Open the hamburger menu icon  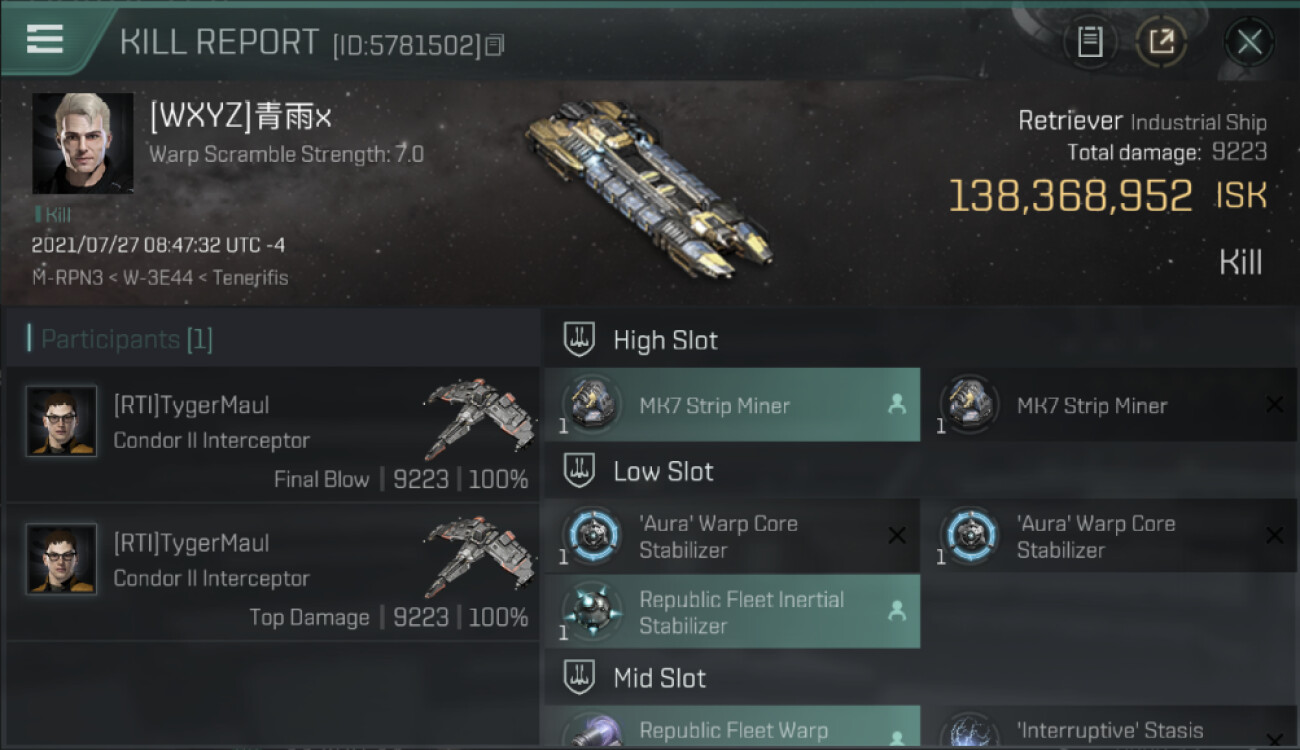(x=45, y=39)
